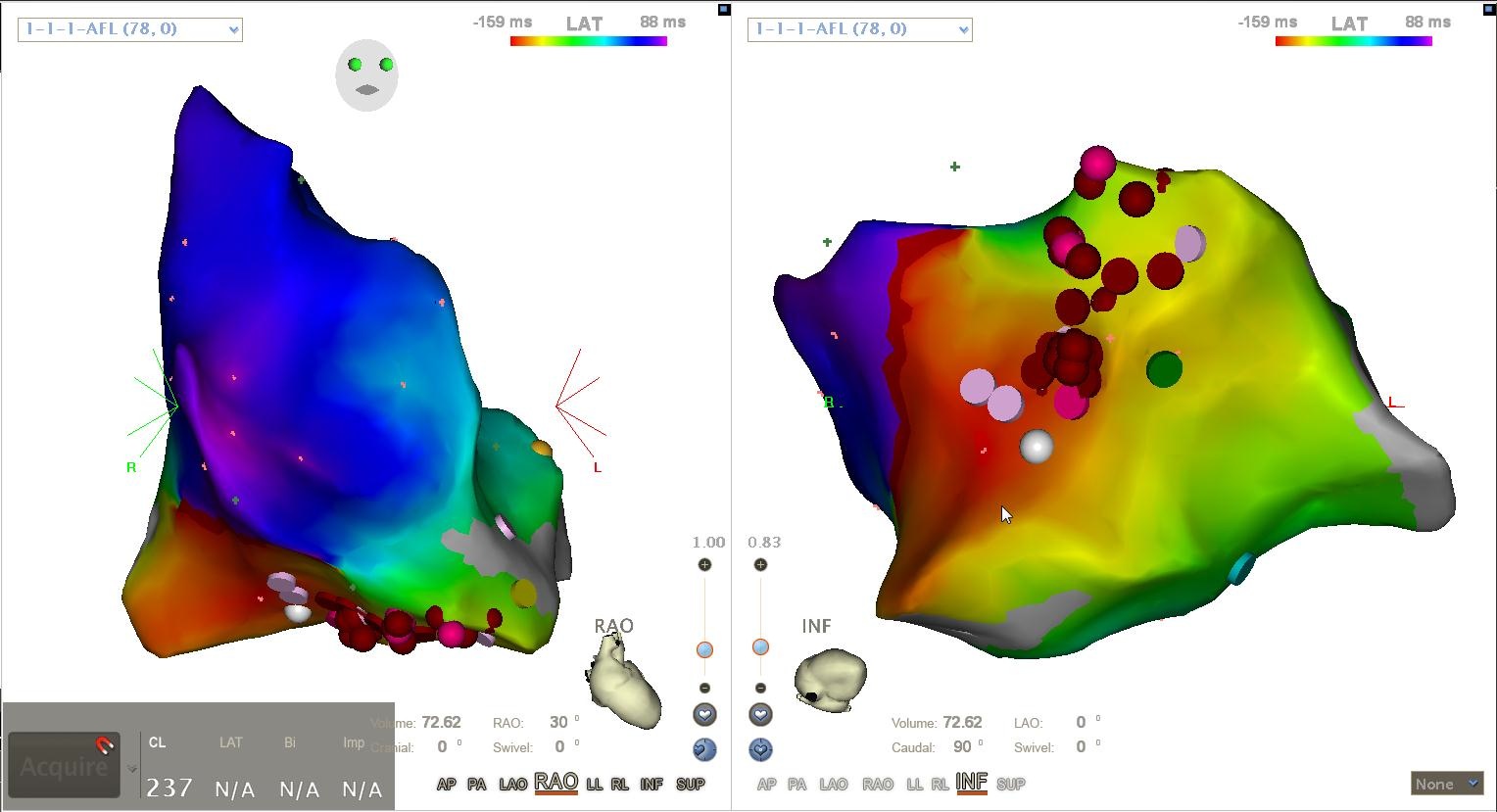The width and height of the screenshot is (1497, 812).
Task: Select PA view in the right panel
Action: point(797,785)
